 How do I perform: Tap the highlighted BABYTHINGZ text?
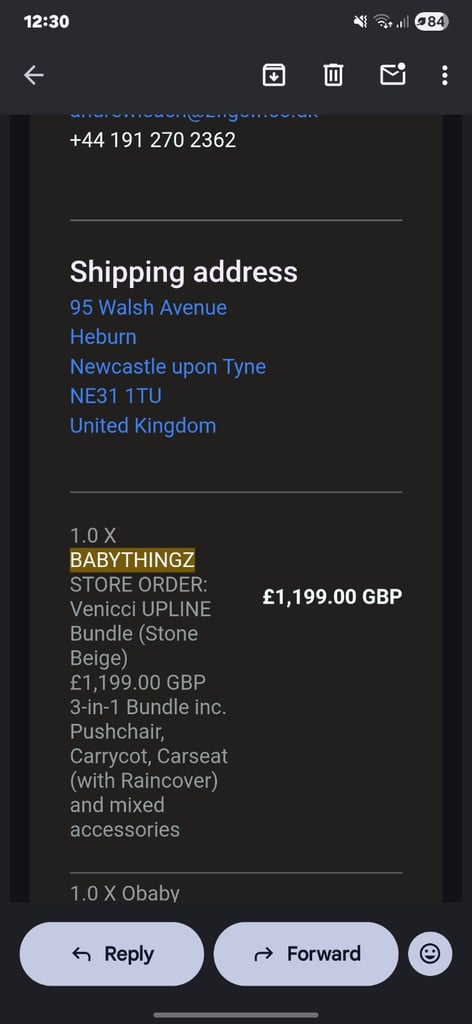132,560
